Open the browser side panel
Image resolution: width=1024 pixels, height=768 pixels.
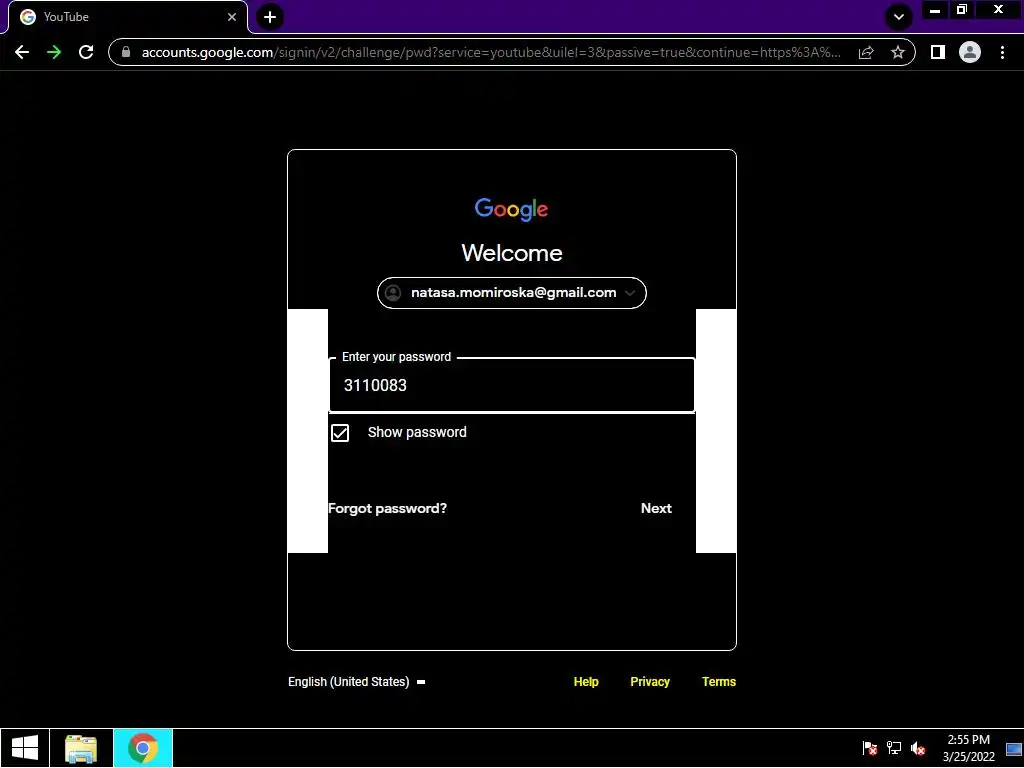[938, 52]
